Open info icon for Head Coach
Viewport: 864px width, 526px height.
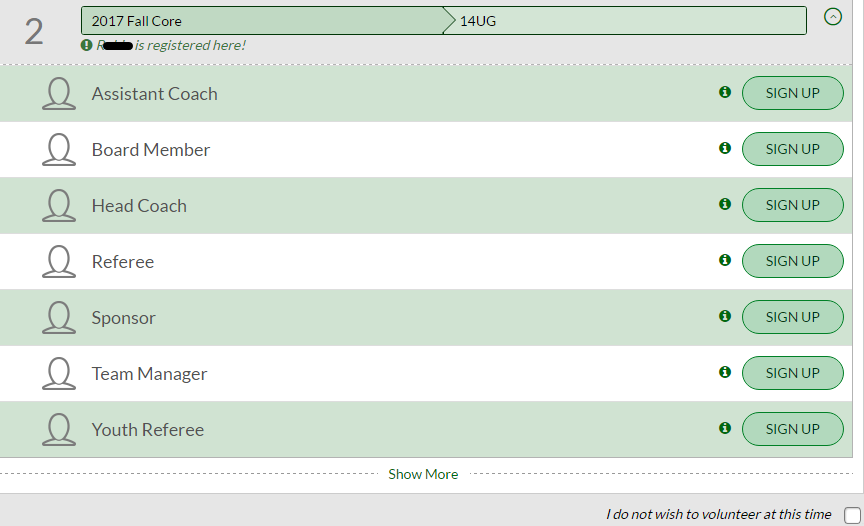click(x=725, y=204)
